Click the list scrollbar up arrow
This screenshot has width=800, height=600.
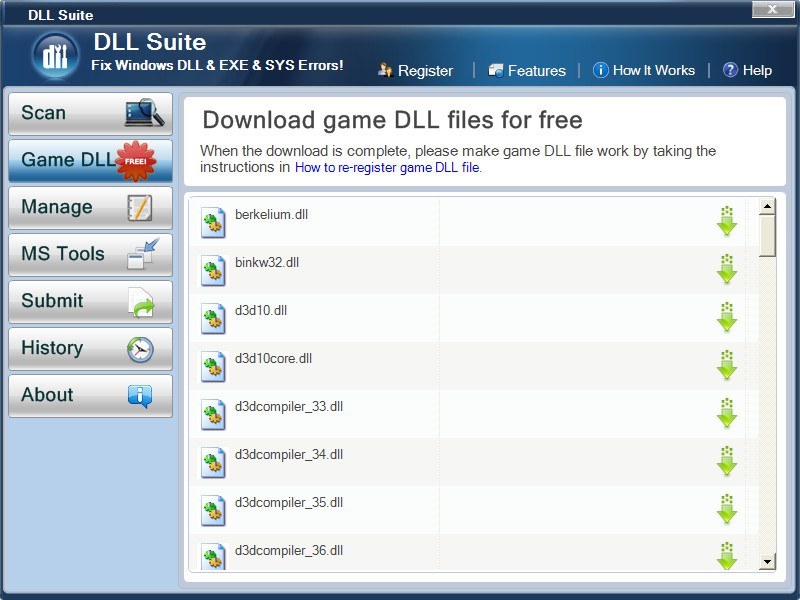click(767, 206)
